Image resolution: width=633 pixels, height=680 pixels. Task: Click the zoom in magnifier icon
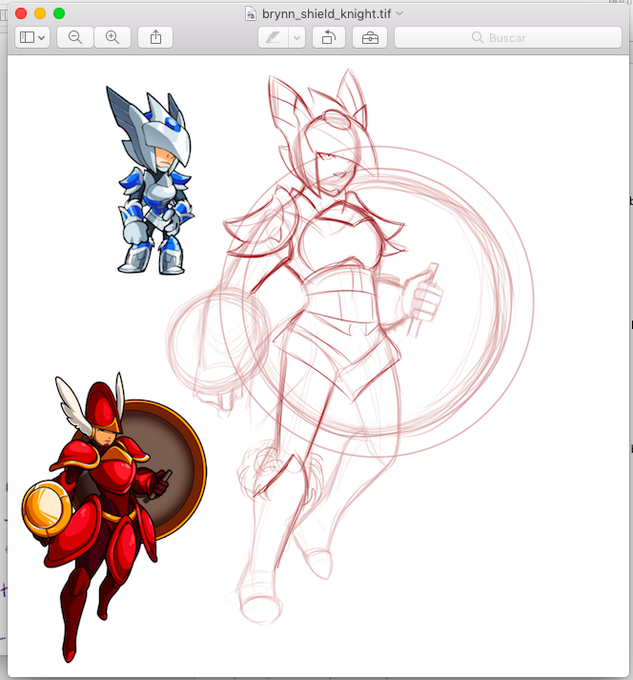point(113,37)
